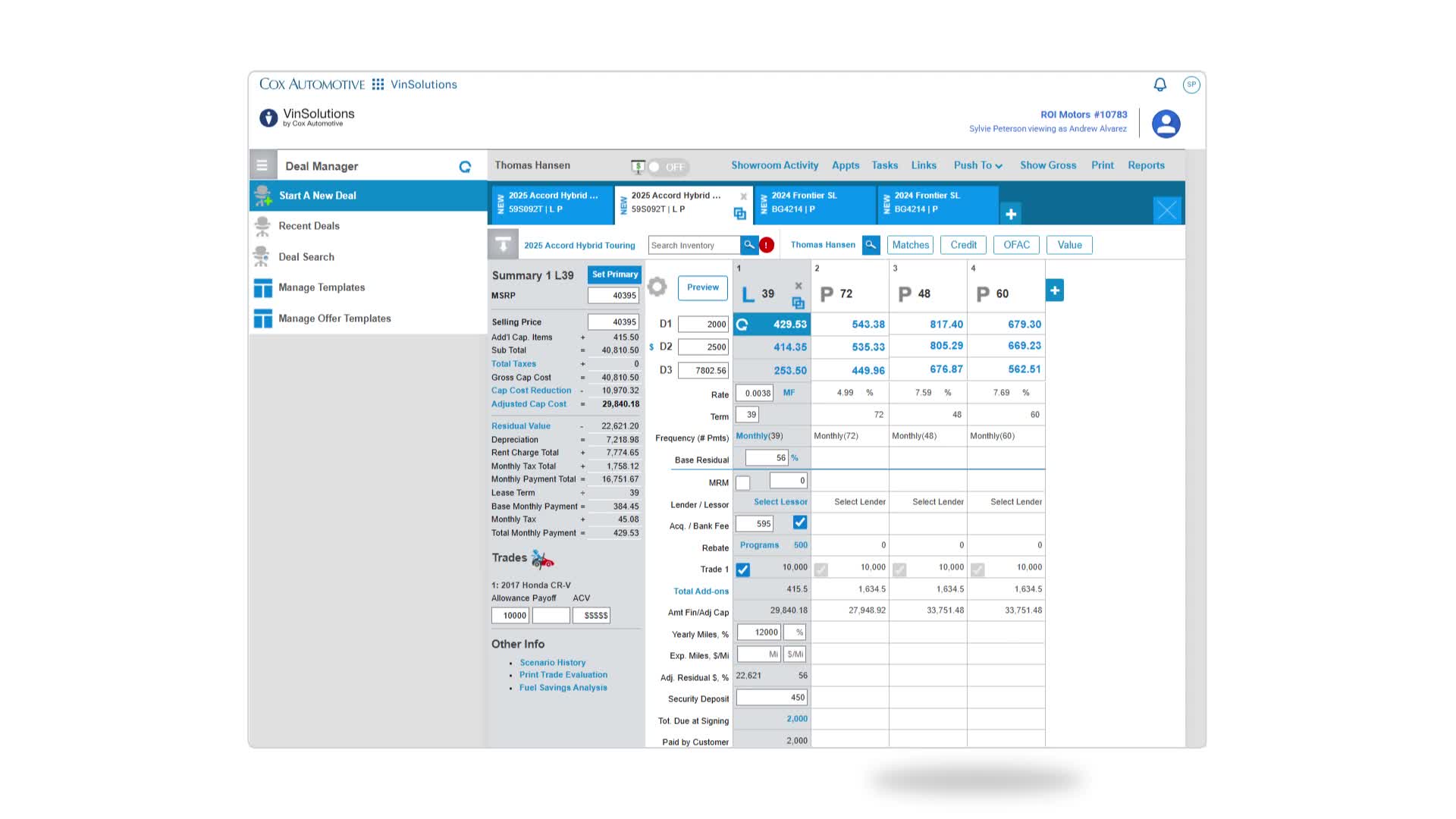Click the notification bell icon
The width and height of the screenshot is (1456, 819).
click(1159, 84)
